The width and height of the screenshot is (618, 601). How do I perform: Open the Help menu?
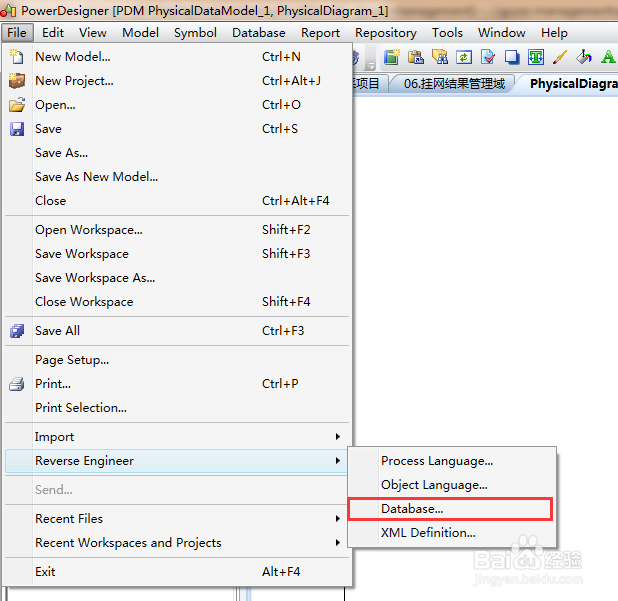pyautogui.click(x=554, y=33)
